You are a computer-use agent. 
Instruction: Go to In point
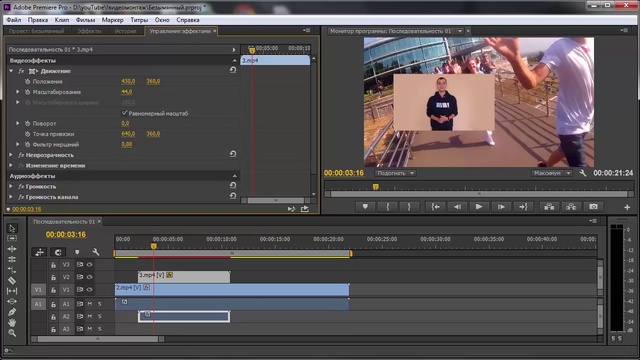(436, 207)
